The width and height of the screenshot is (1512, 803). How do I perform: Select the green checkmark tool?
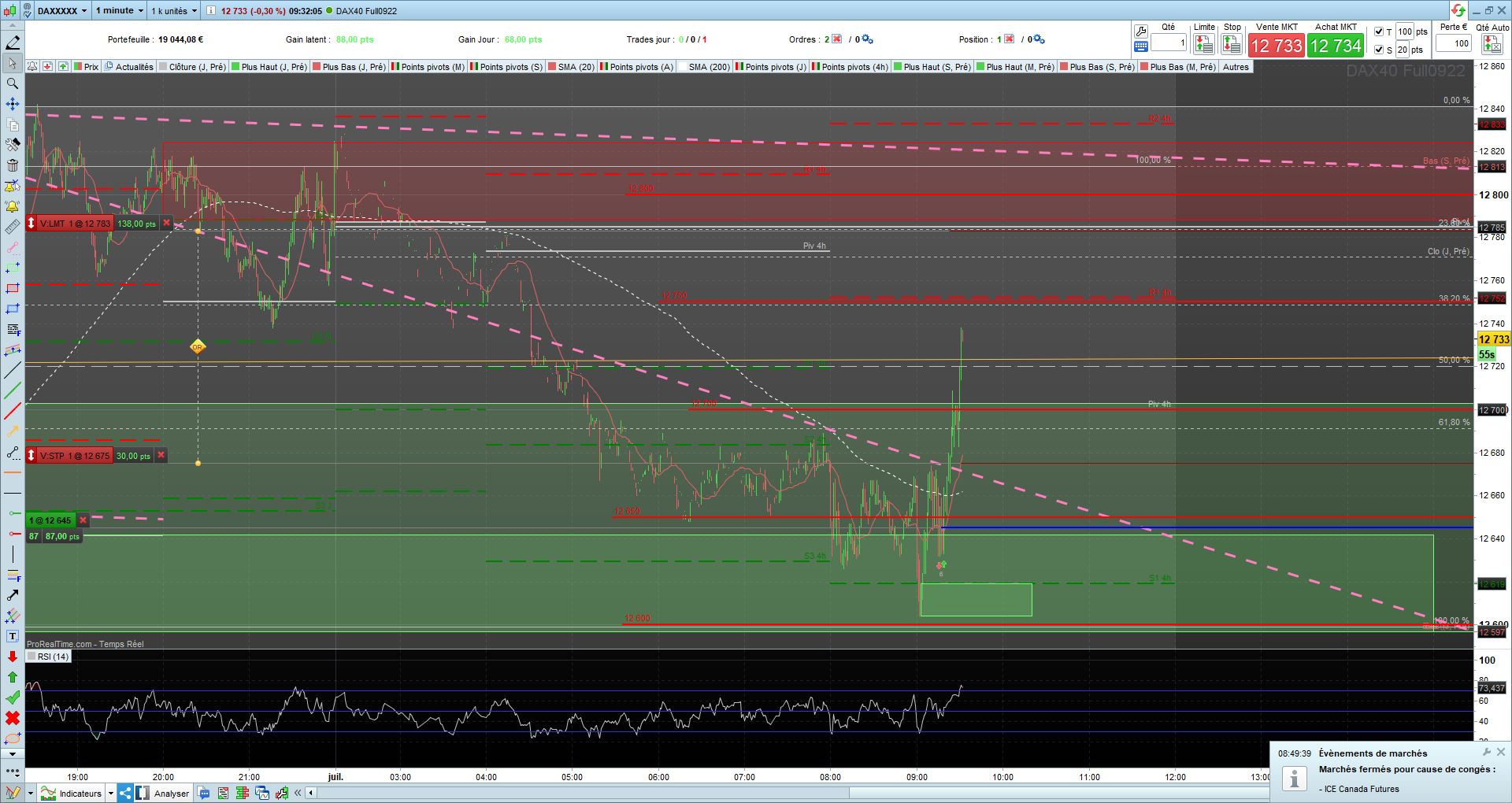(13, 698)
